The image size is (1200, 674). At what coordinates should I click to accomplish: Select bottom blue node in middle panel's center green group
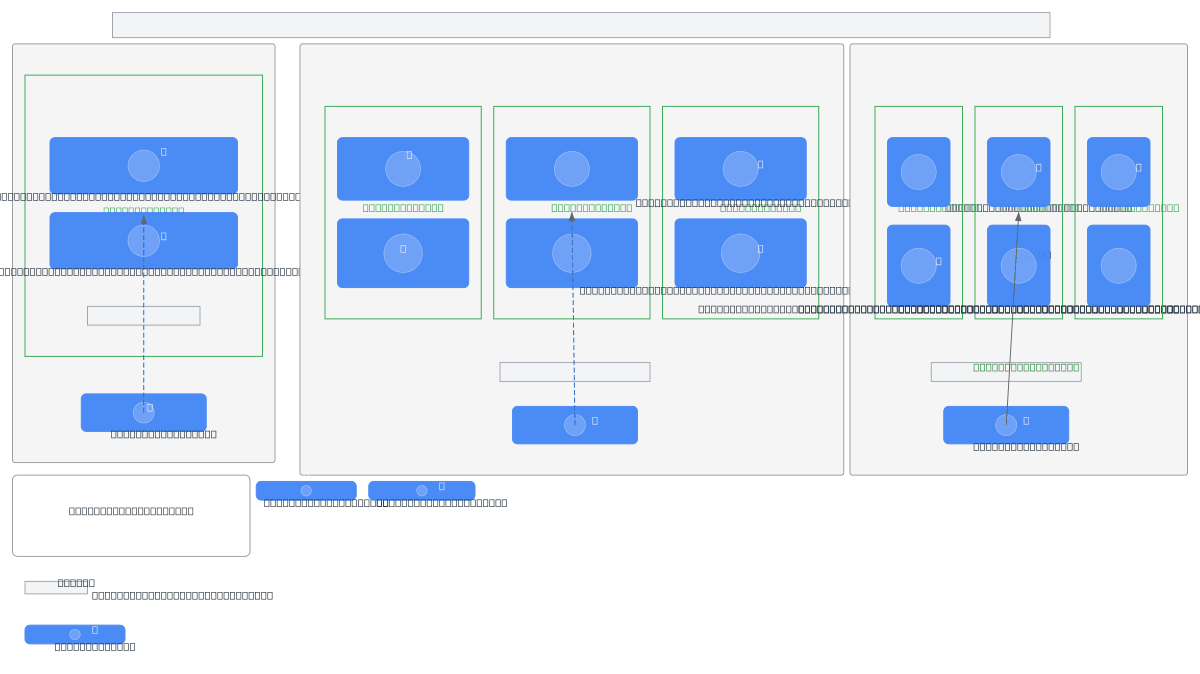[572, 253]
